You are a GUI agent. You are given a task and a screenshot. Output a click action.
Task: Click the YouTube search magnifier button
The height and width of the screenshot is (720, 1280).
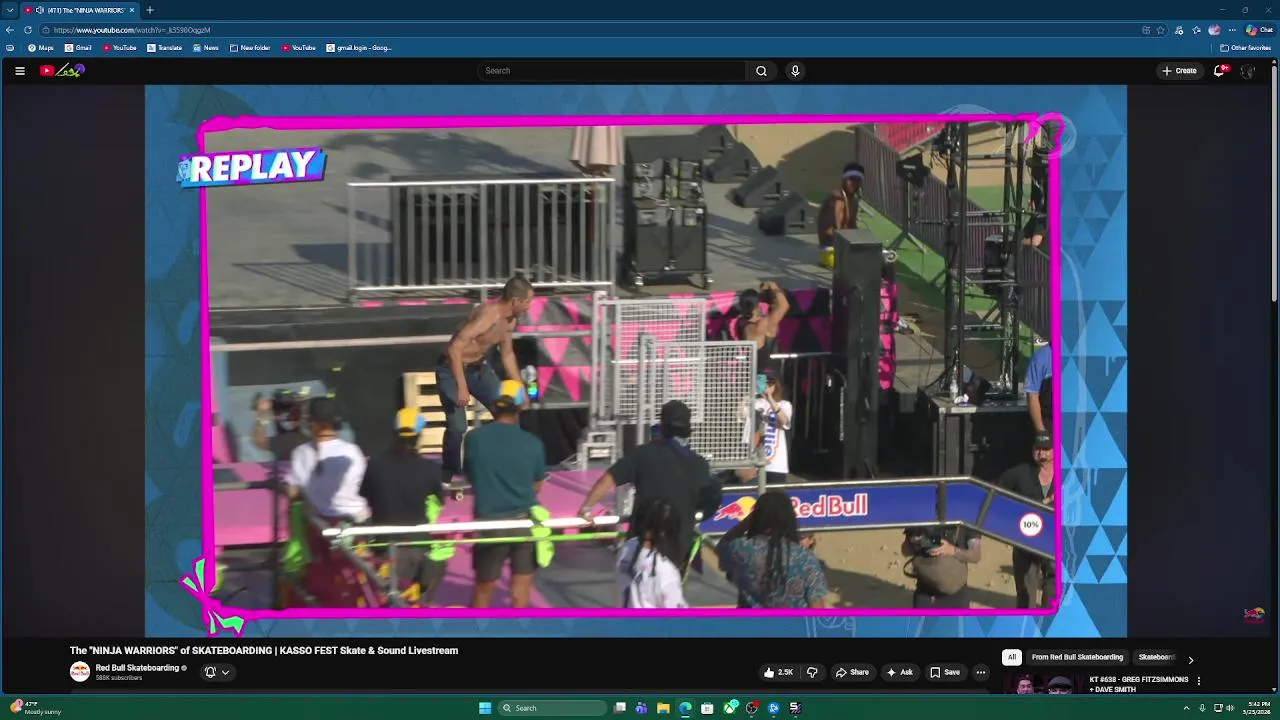[x=761, y=71]
